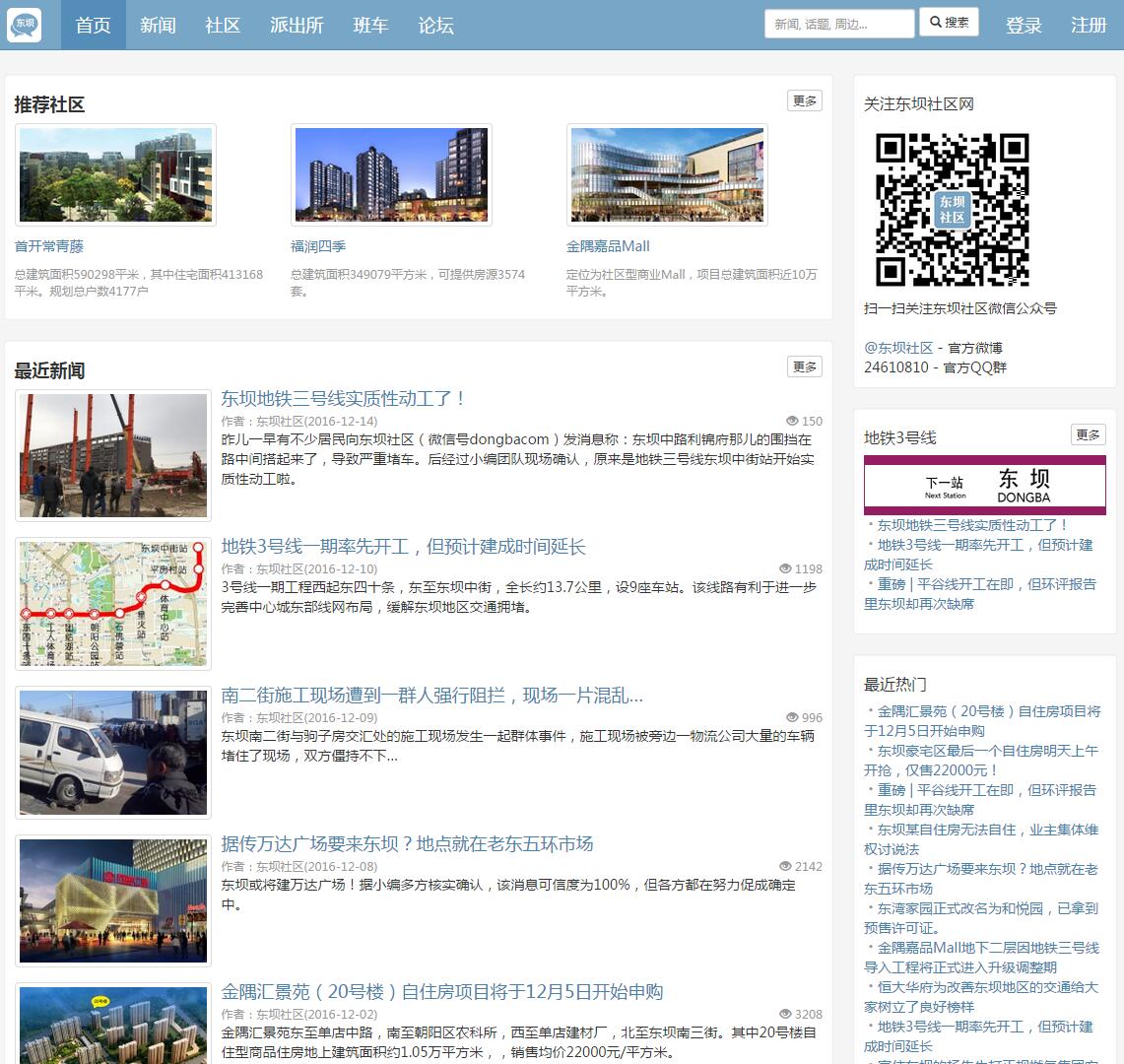Read article 东坝地铁三号线实质性动工了 in news list

coord(343,399)
